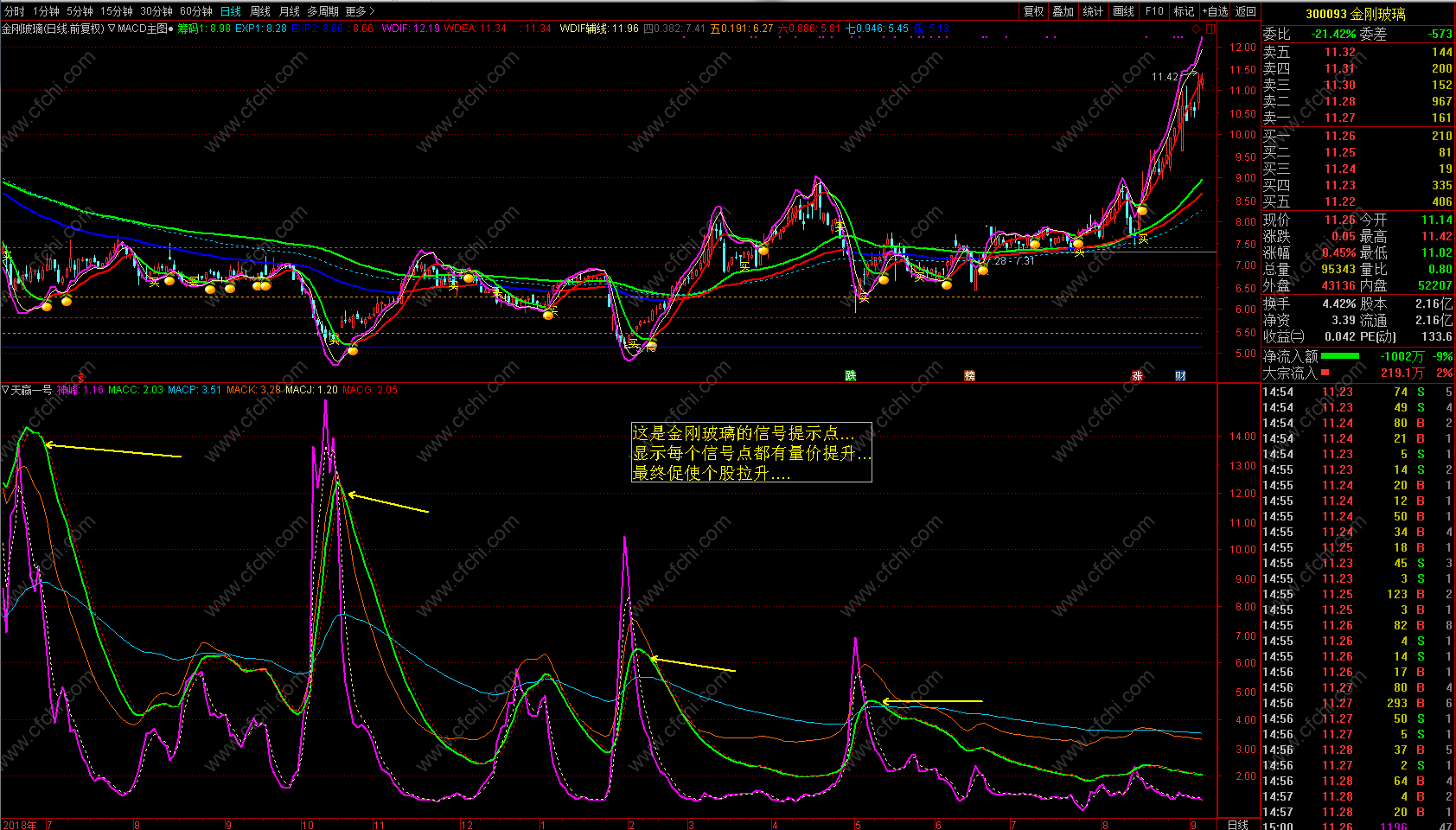Add stock via +自选 button

[1215, 11]
